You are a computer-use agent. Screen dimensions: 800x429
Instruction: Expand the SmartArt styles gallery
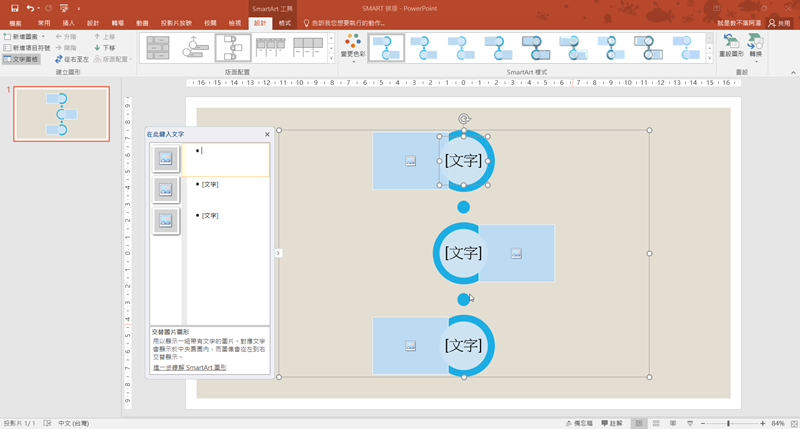pyautogui.click(x=709, y=60)
